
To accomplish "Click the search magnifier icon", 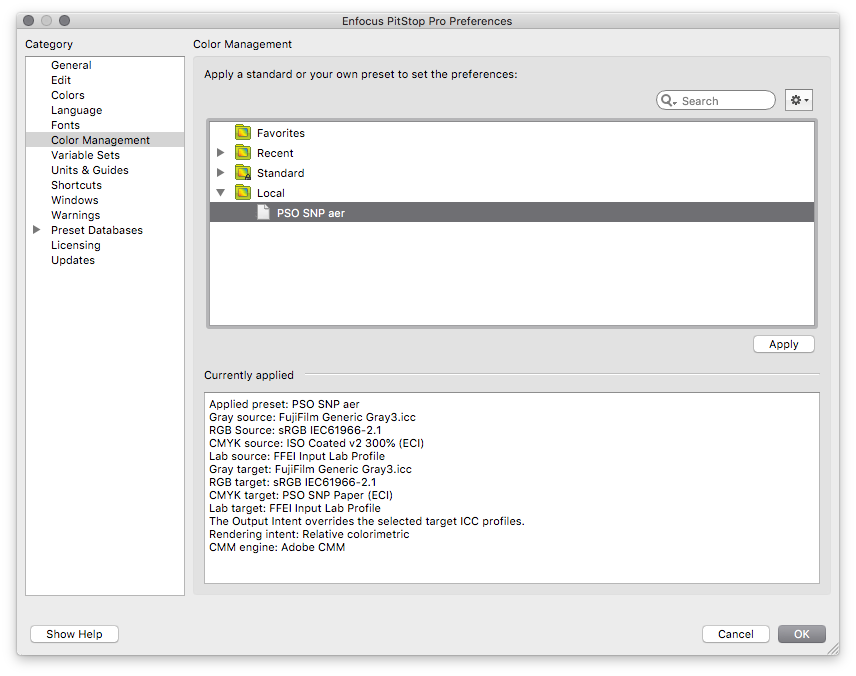I will pyautogui.click(x=668, y=100).
